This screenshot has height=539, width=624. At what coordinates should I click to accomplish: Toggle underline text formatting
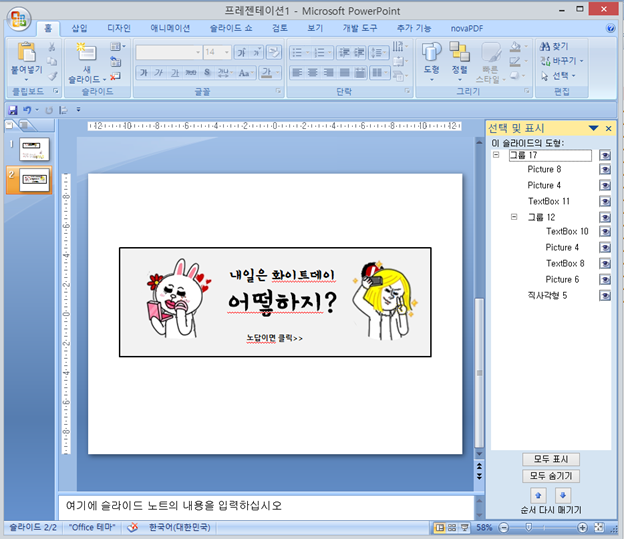tap(175, 72)
